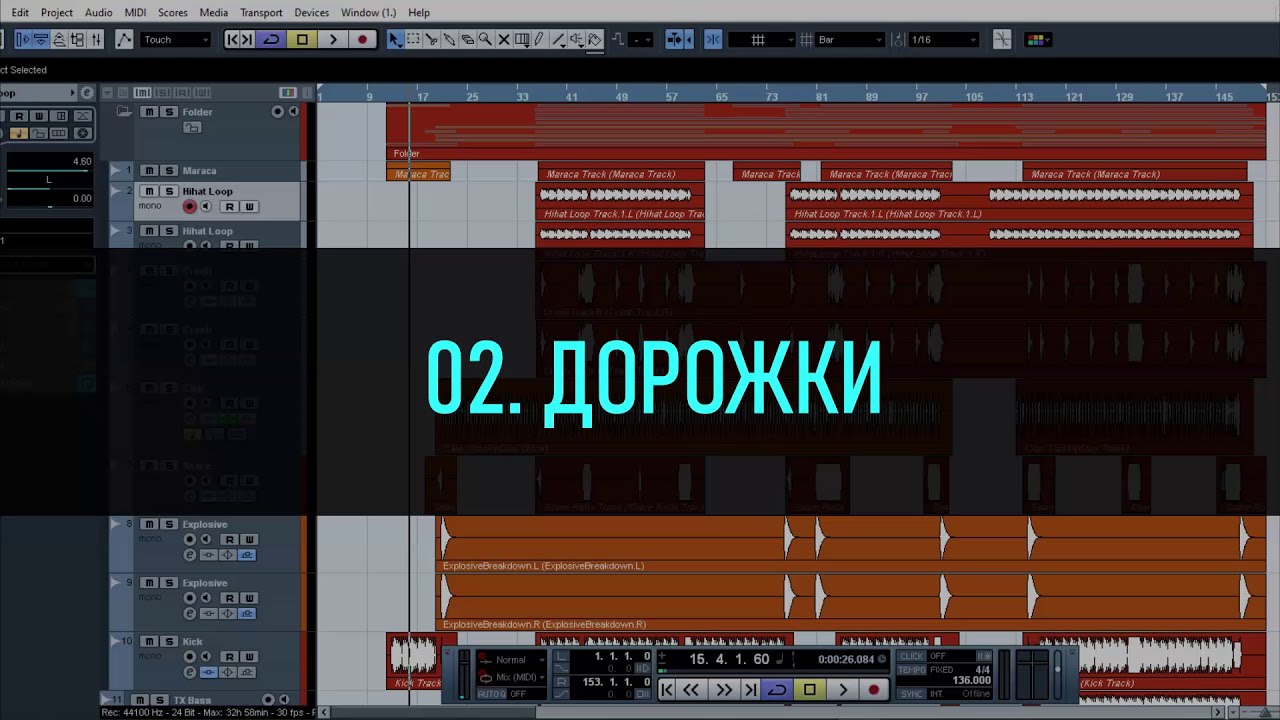Viewport: 1280px width, 720px height.
Task: Click the ruler at bar 81
Action: [821, 97]
